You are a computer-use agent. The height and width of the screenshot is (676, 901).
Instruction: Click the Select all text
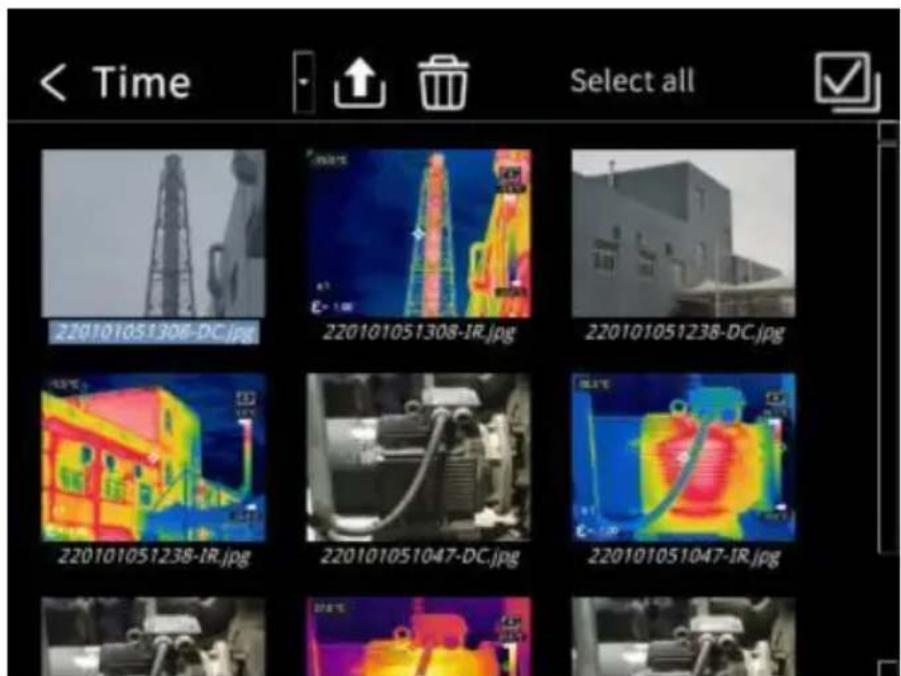(x=632, y=81)
